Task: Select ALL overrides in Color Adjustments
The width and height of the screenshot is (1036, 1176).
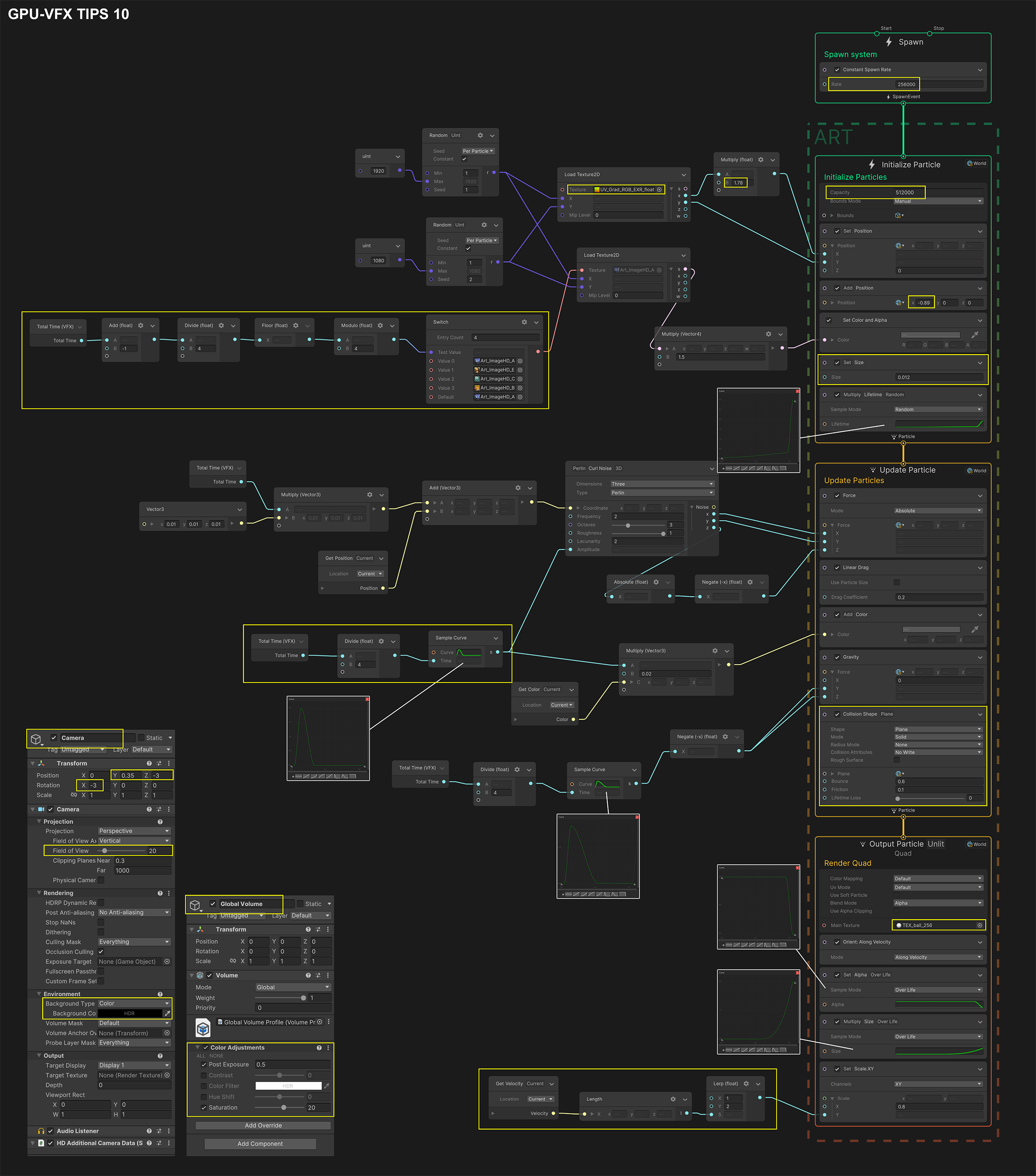Action: pyautogui.click(x=200, y=1056)
